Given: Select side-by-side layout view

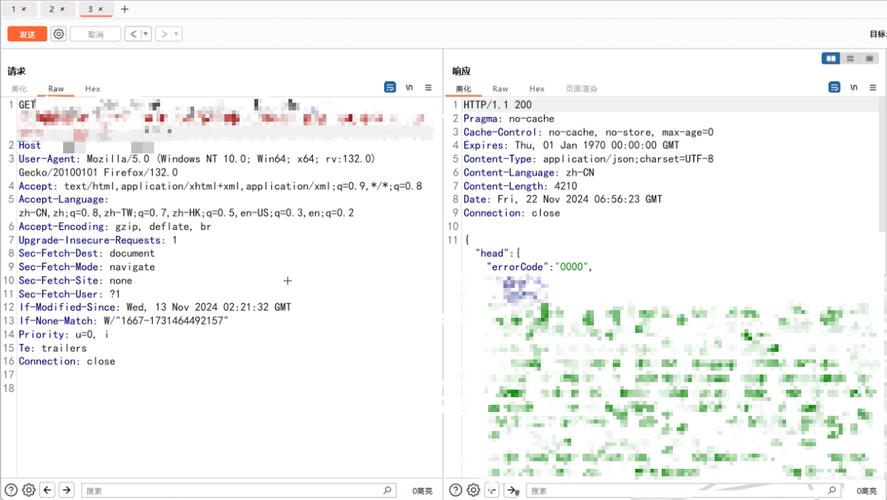Looking at the screenshot, I should tap(831, 58).
